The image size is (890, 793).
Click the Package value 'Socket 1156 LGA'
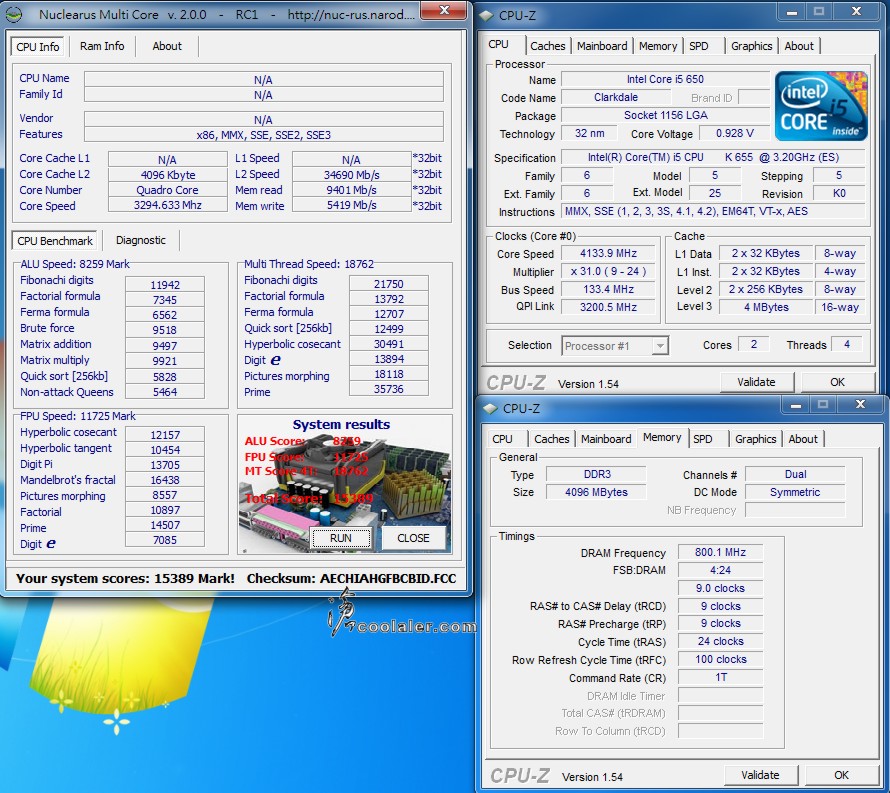(665, 115)
